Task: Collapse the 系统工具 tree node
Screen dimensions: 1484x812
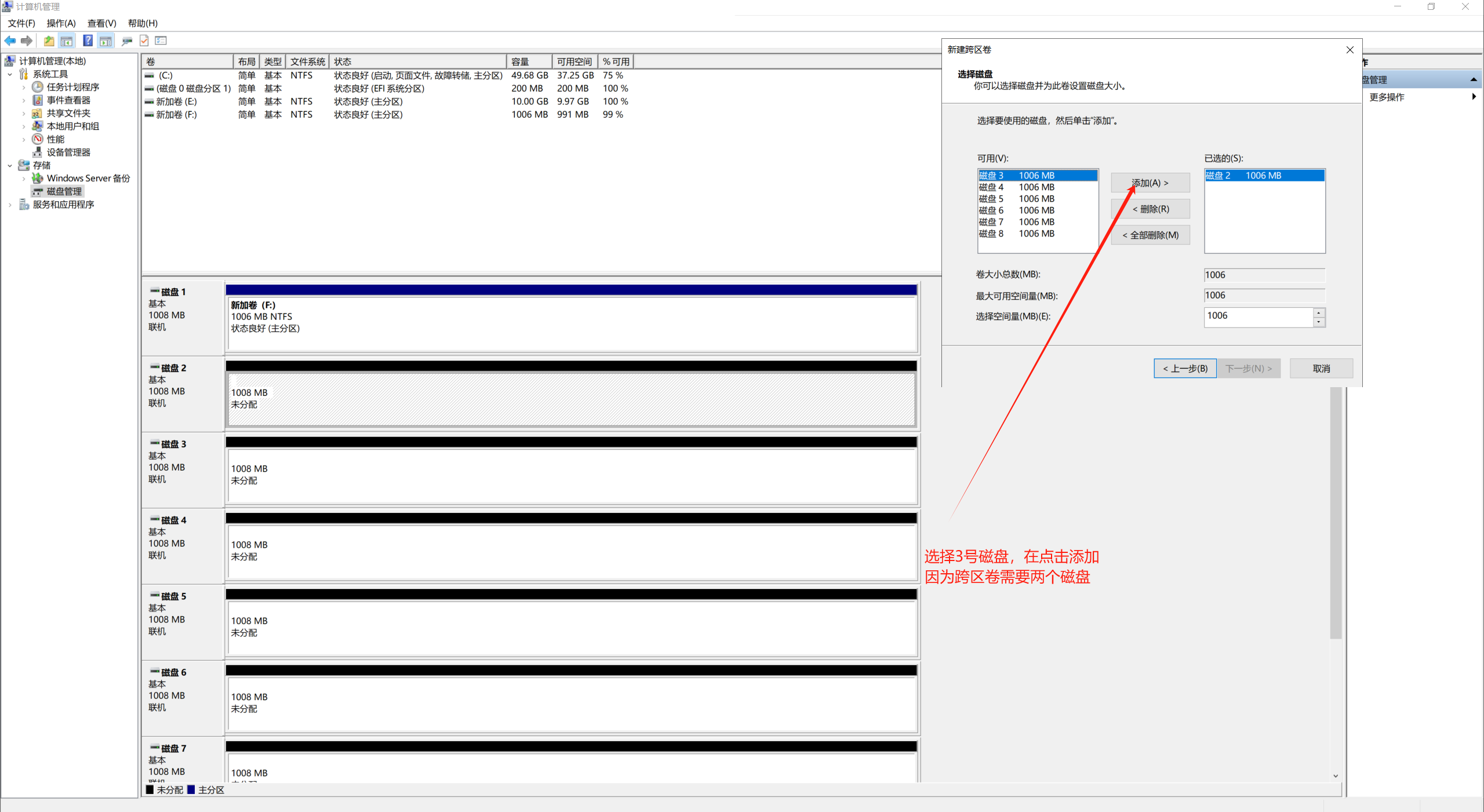Action: click(x=10, y=74)
